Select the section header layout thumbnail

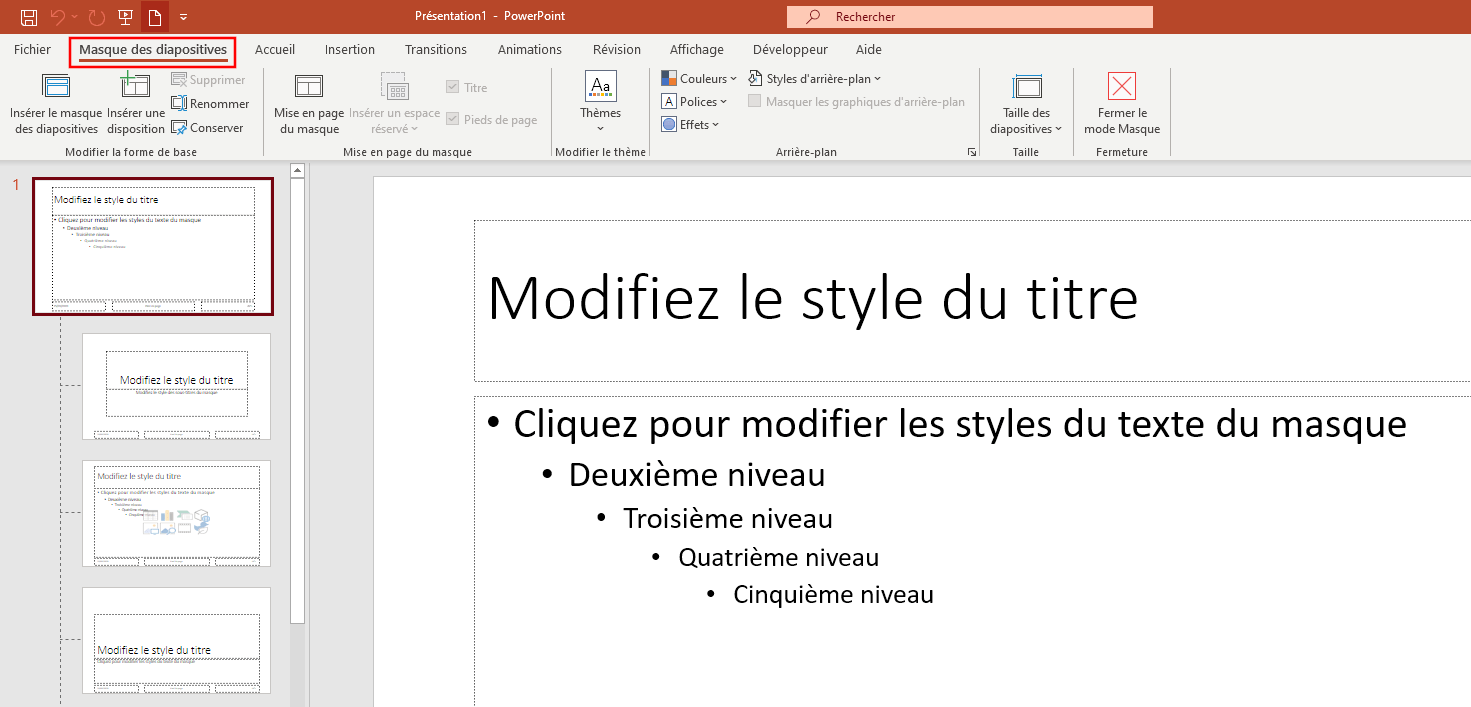176,640
